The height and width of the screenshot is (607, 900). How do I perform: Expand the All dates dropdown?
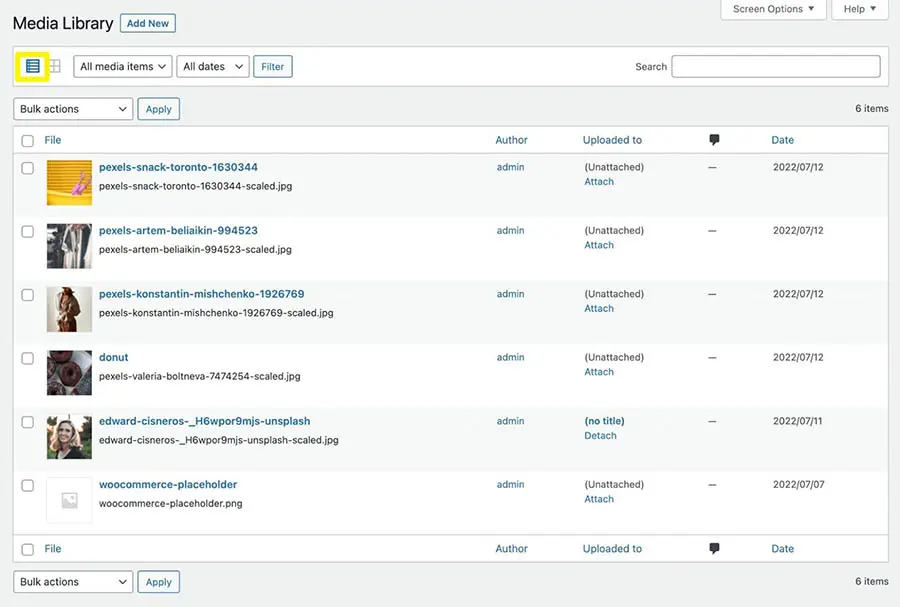pos(213,67)
